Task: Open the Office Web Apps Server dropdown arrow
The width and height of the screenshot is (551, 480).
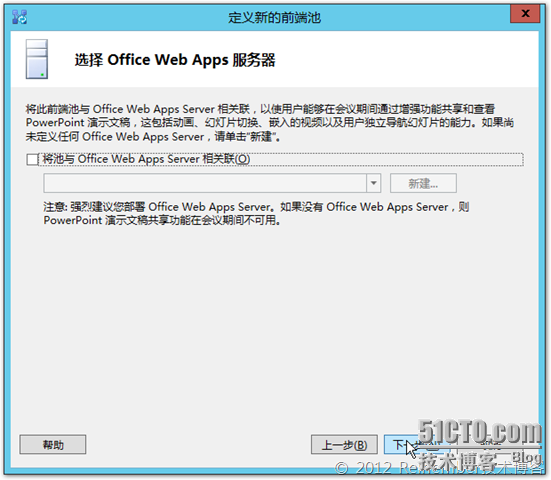Action: coord(374,183)
